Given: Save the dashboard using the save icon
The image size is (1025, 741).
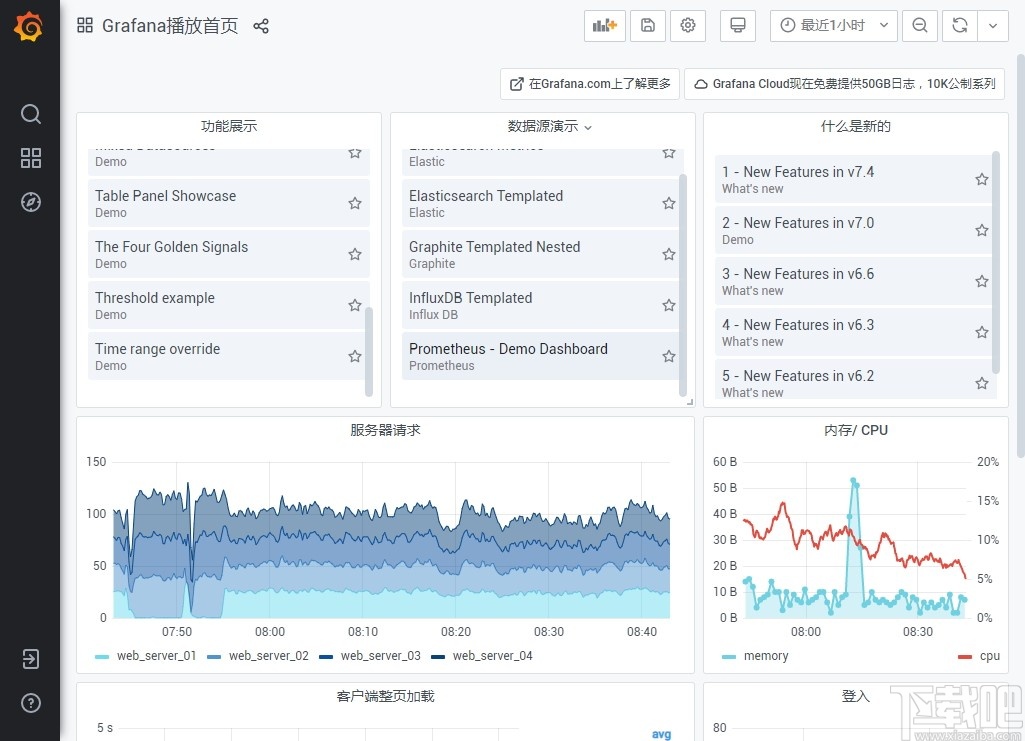Looking at the screenshot, I should pyautogui.click(x=647, y=25).
